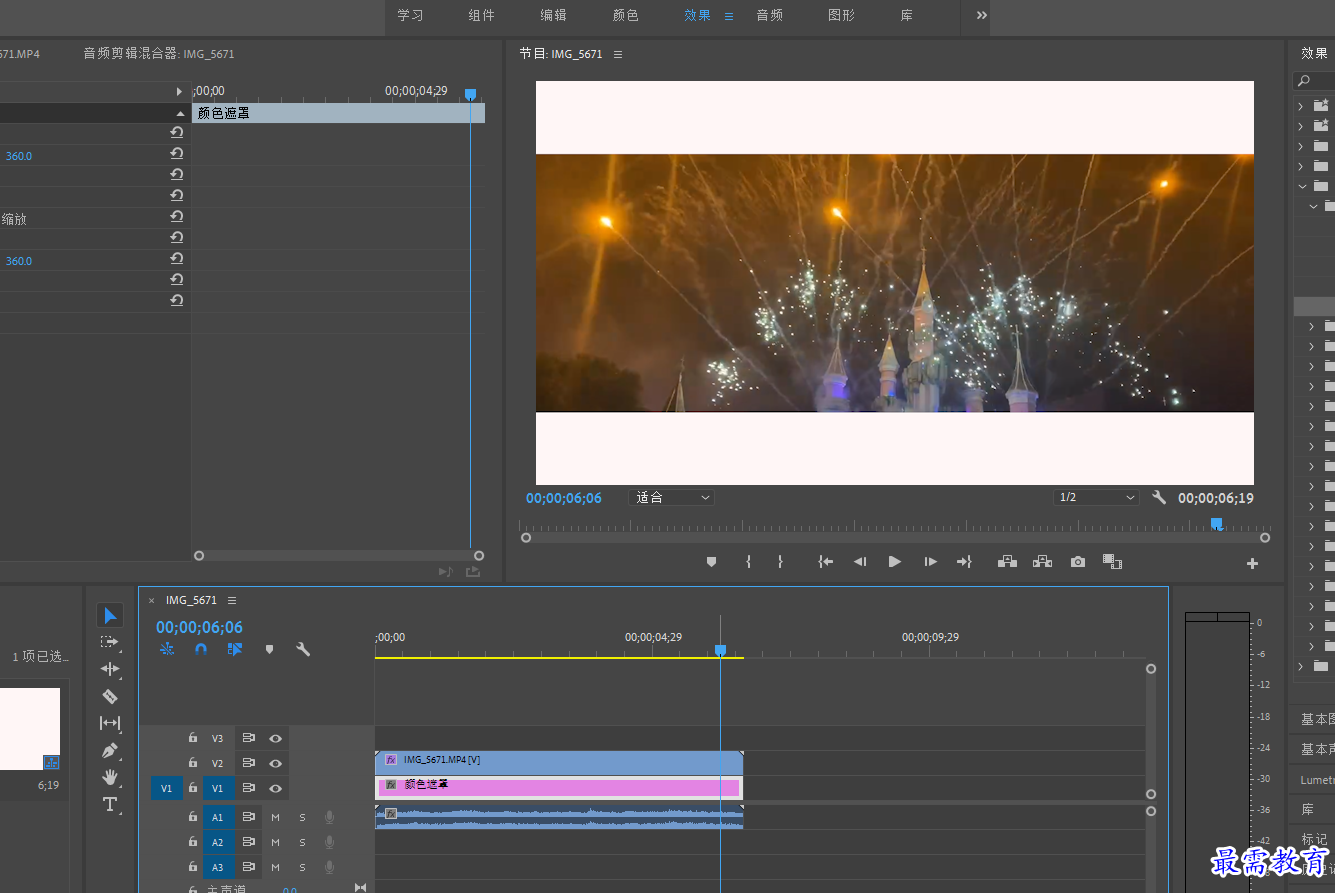Select the Ripple Edit tool

point(110,669)
